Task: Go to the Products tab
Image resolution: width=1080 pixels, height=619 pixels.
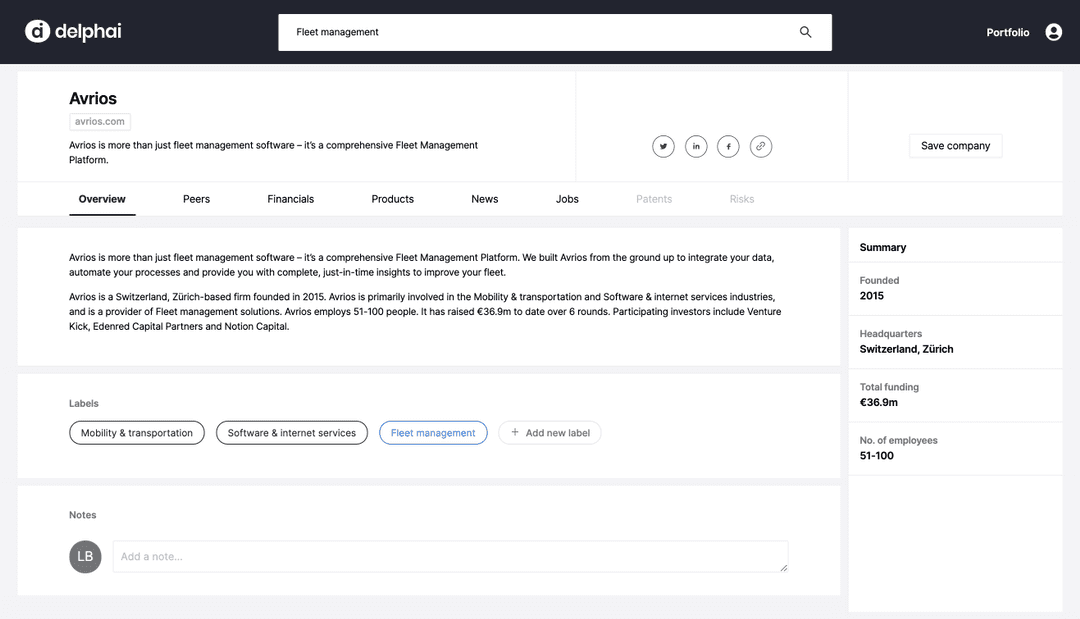Action: point(392,199)
